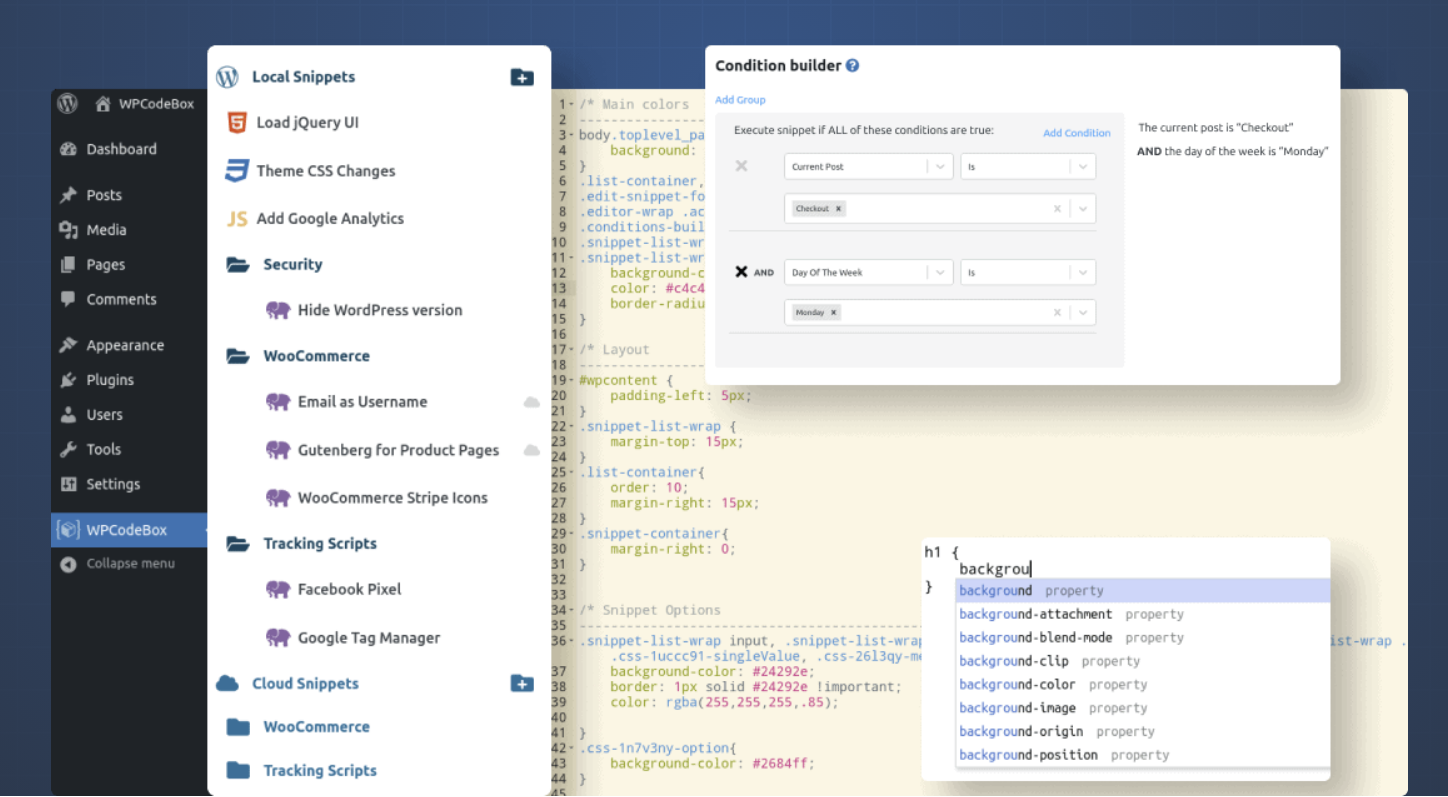This screenshot has height=797, width=1448.
Task: Open Is operator dropdown for Day Of The Week
Action: tap(1028, 272)
